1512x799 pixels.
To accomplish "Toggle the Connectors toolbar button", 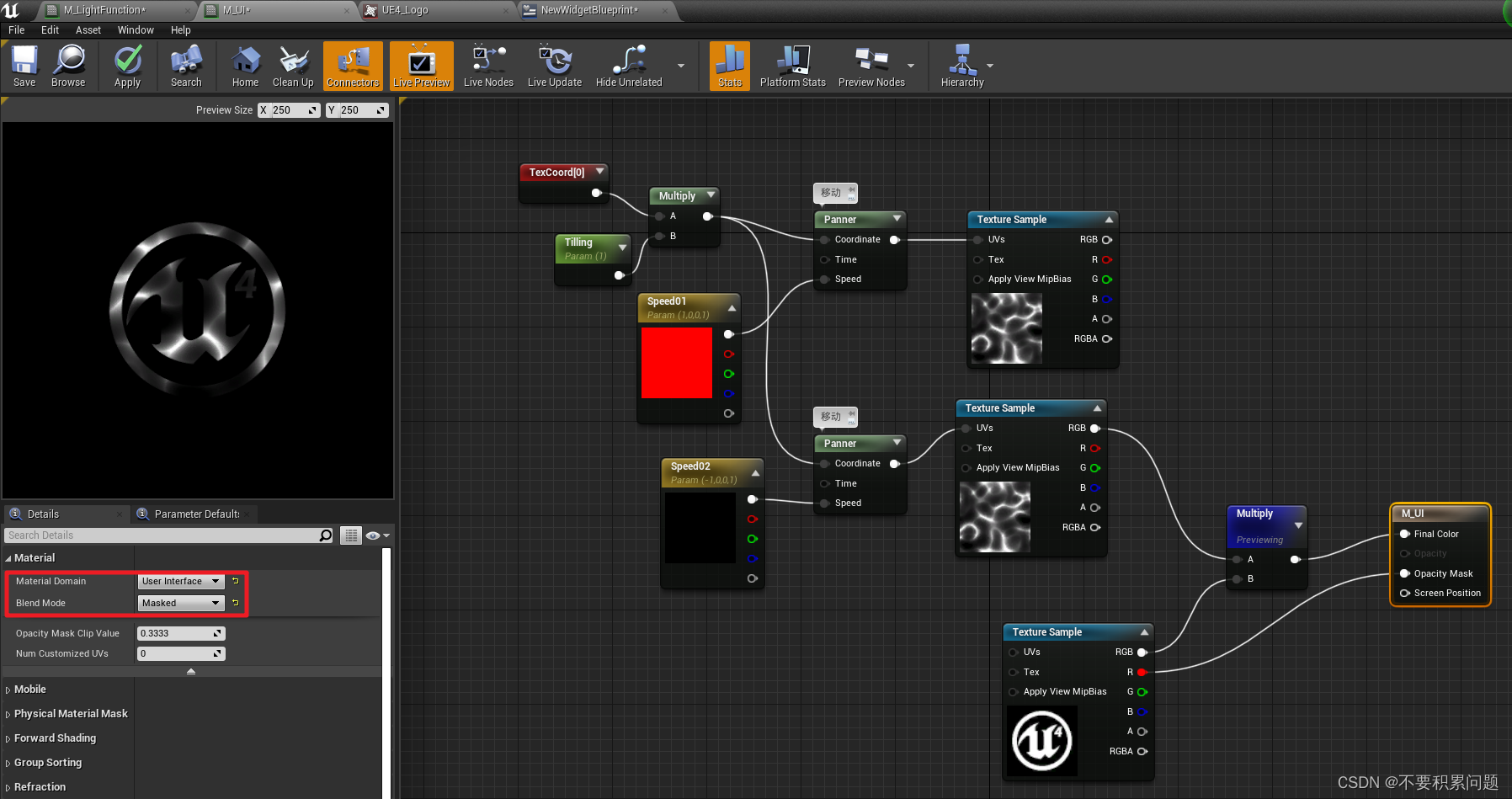I will 353,66.
